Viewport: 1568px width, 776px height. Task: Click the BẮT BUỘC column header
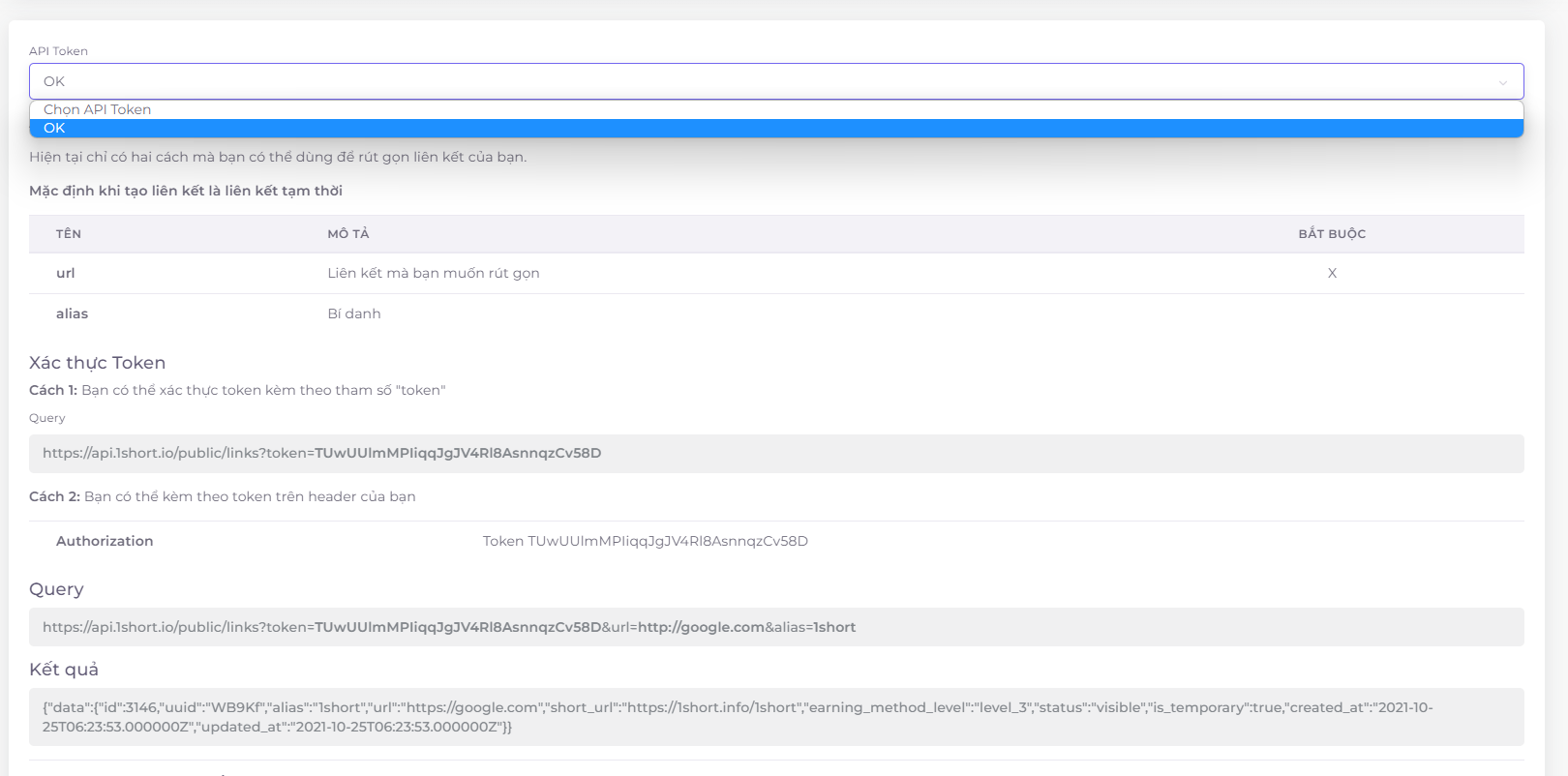click(1332, 234)
